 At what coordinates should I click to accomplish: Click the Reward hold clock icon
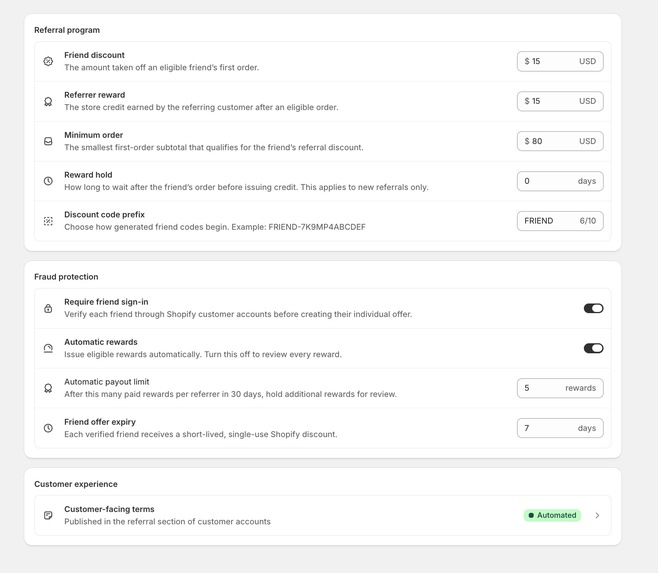tap(48, 181)
